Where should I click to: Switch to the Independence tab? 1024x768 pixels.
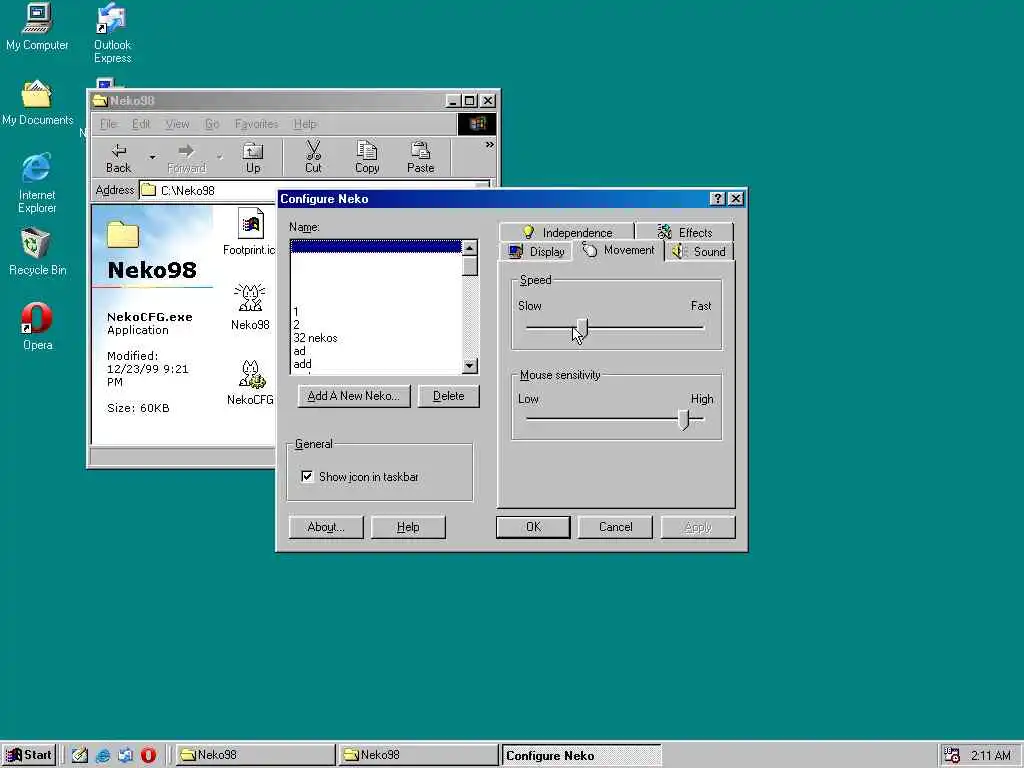pyautogui.click(x=567, y=232)
